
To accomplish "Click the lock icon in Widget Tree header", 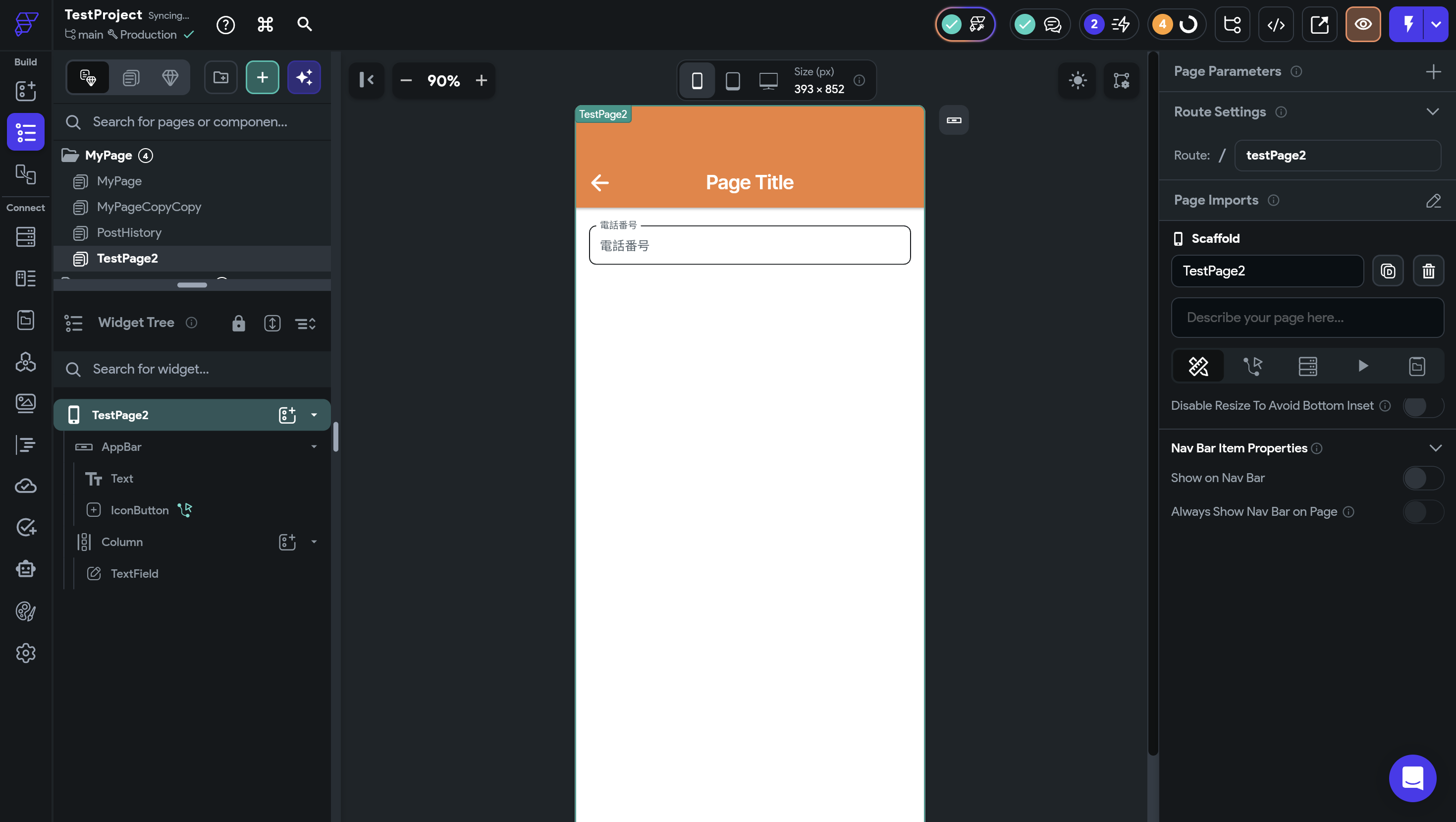I will click(x=238, y=323).
